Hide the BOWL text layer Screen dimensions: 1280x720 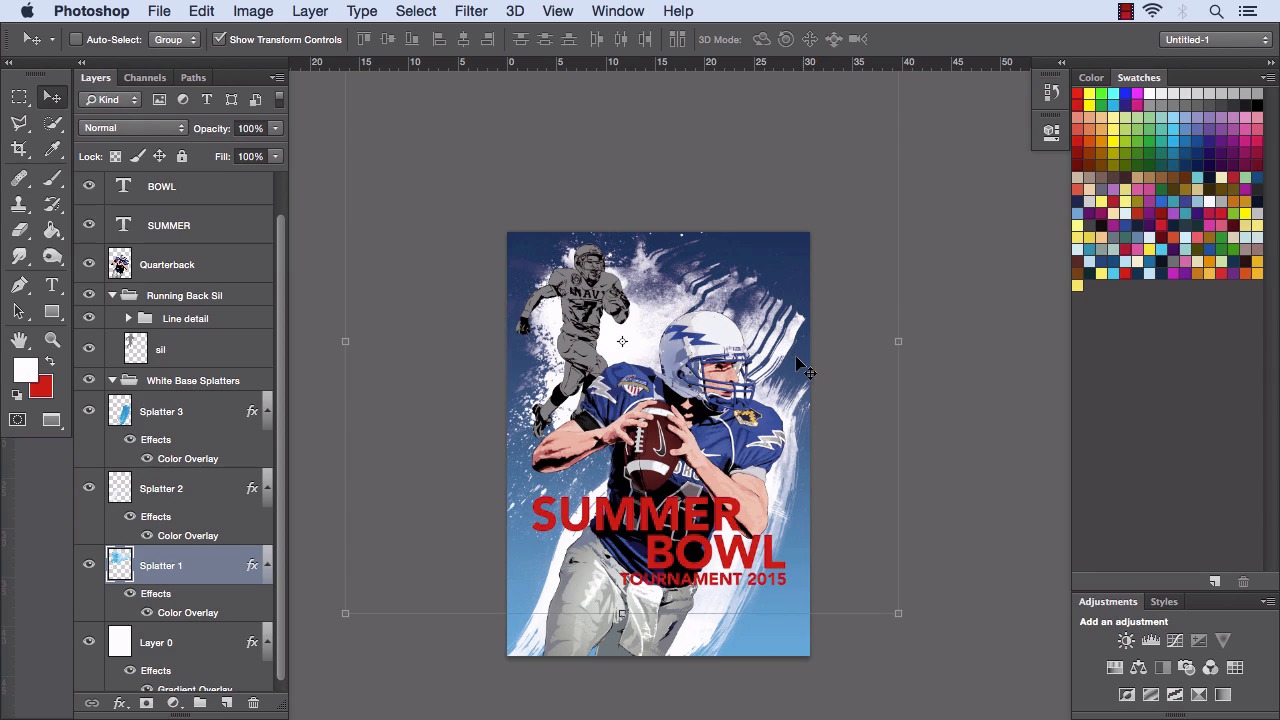click(x=89, y=186)
